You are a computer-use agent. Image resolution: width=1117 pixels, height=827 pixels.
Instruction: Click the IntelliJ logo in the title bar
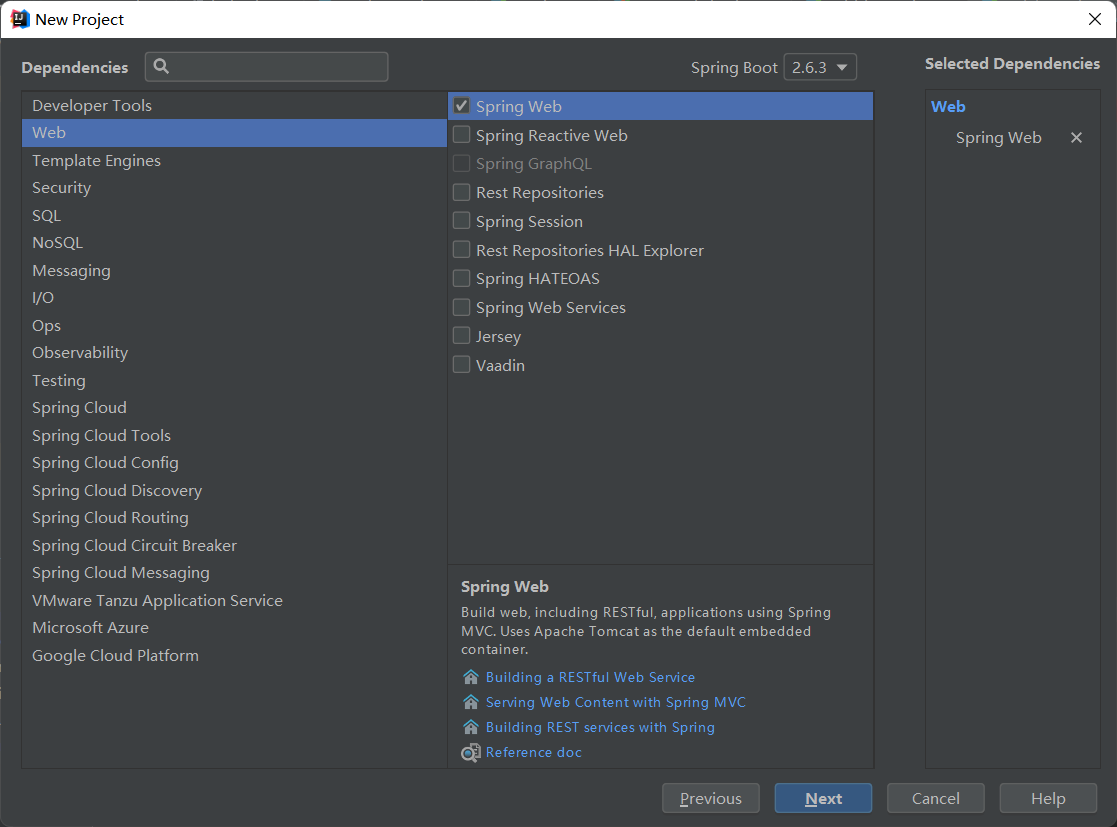pos(20,19)
